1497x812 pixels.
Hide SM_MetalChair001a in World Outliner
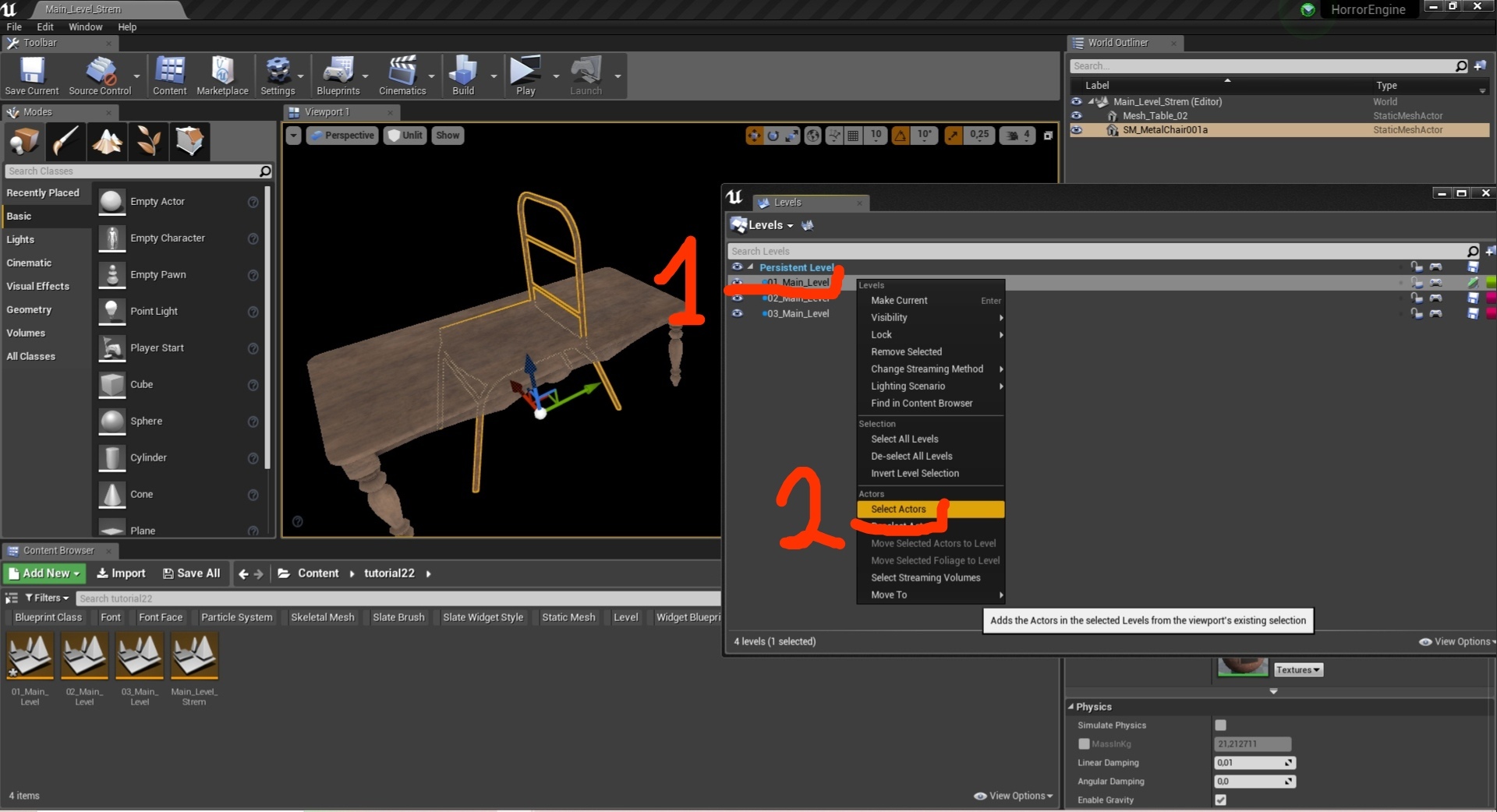(1076, 130)
